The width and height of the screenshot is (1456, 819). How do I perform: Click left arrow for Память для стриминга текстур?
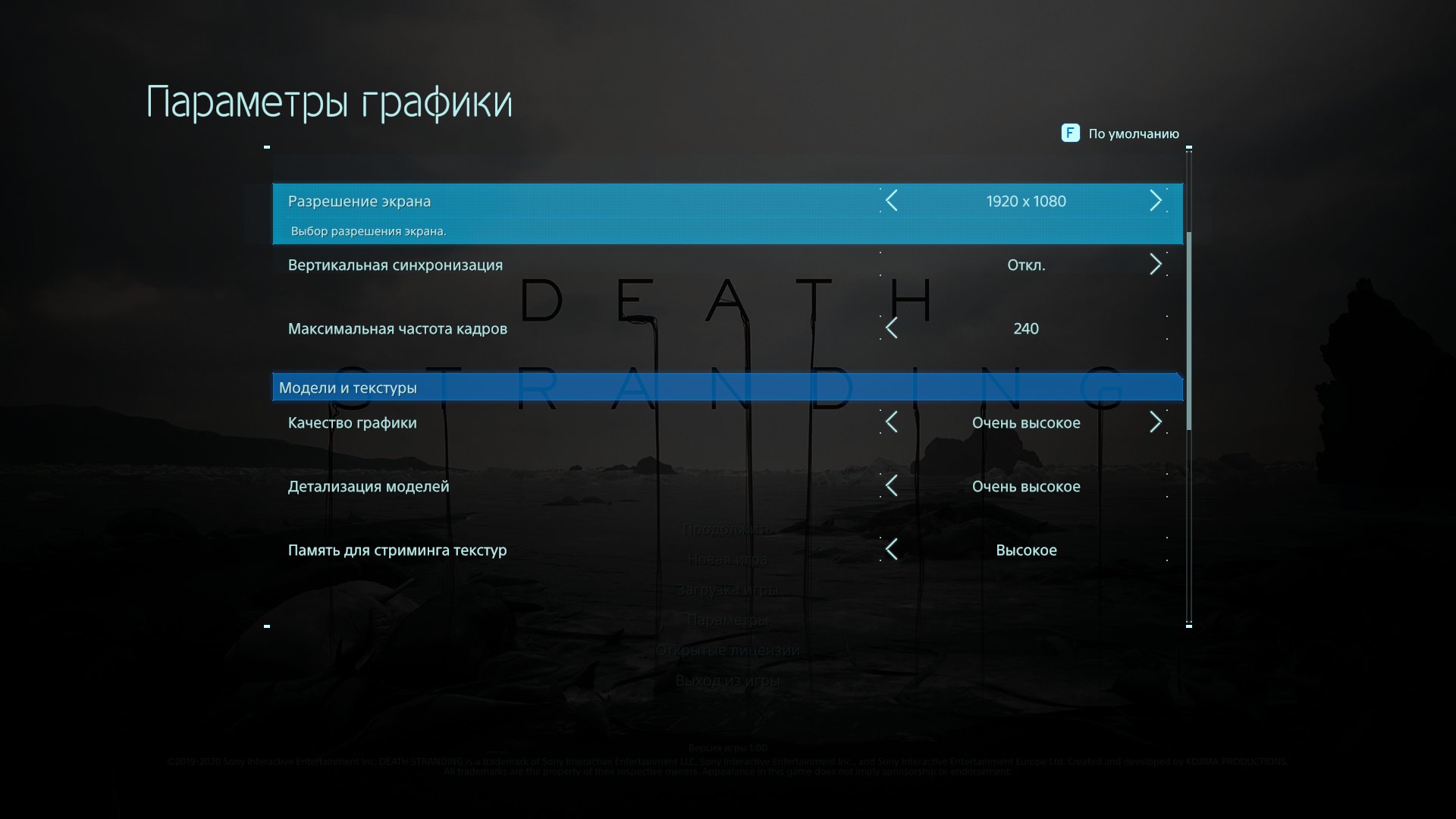pos(892,550)
